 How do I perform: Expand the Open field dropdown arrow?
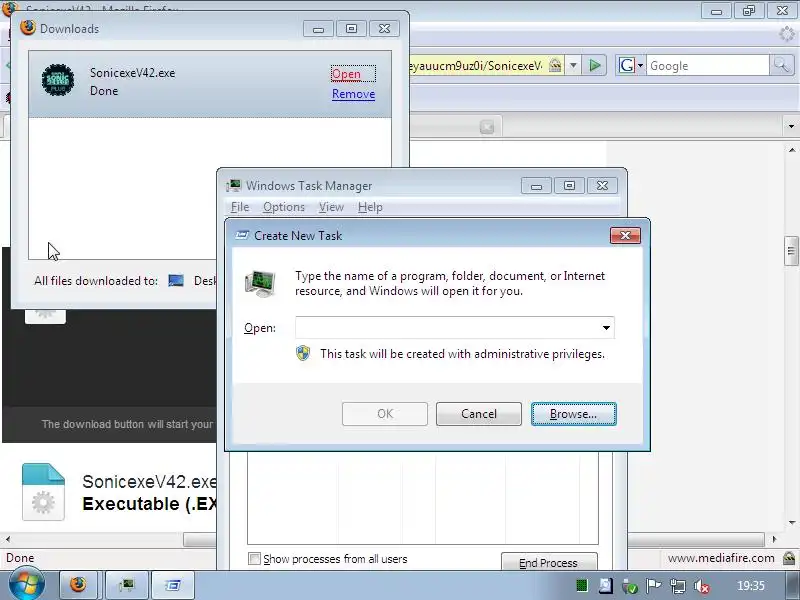point(606,328)
